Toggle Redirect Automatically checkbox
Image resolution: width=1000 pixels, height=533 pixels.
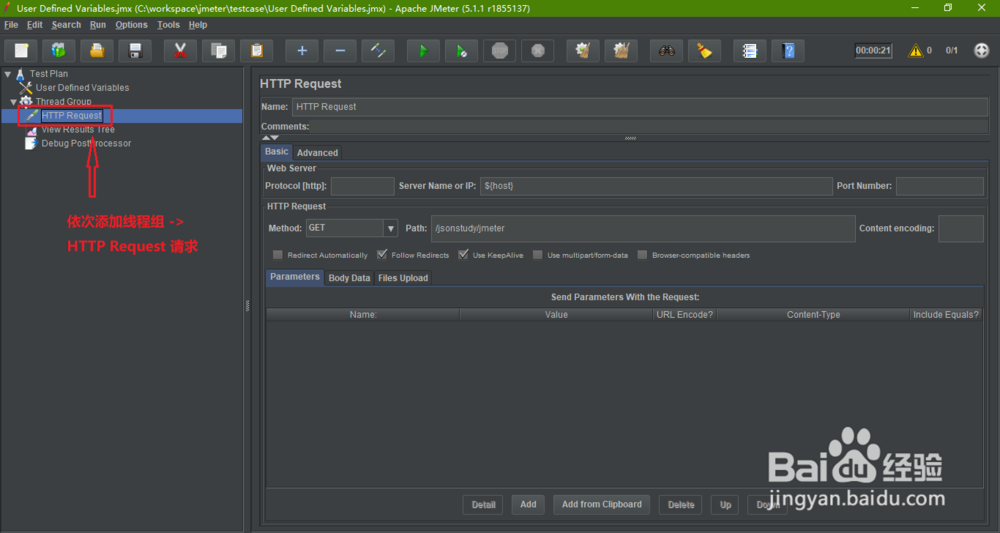(x=277, y=255)
